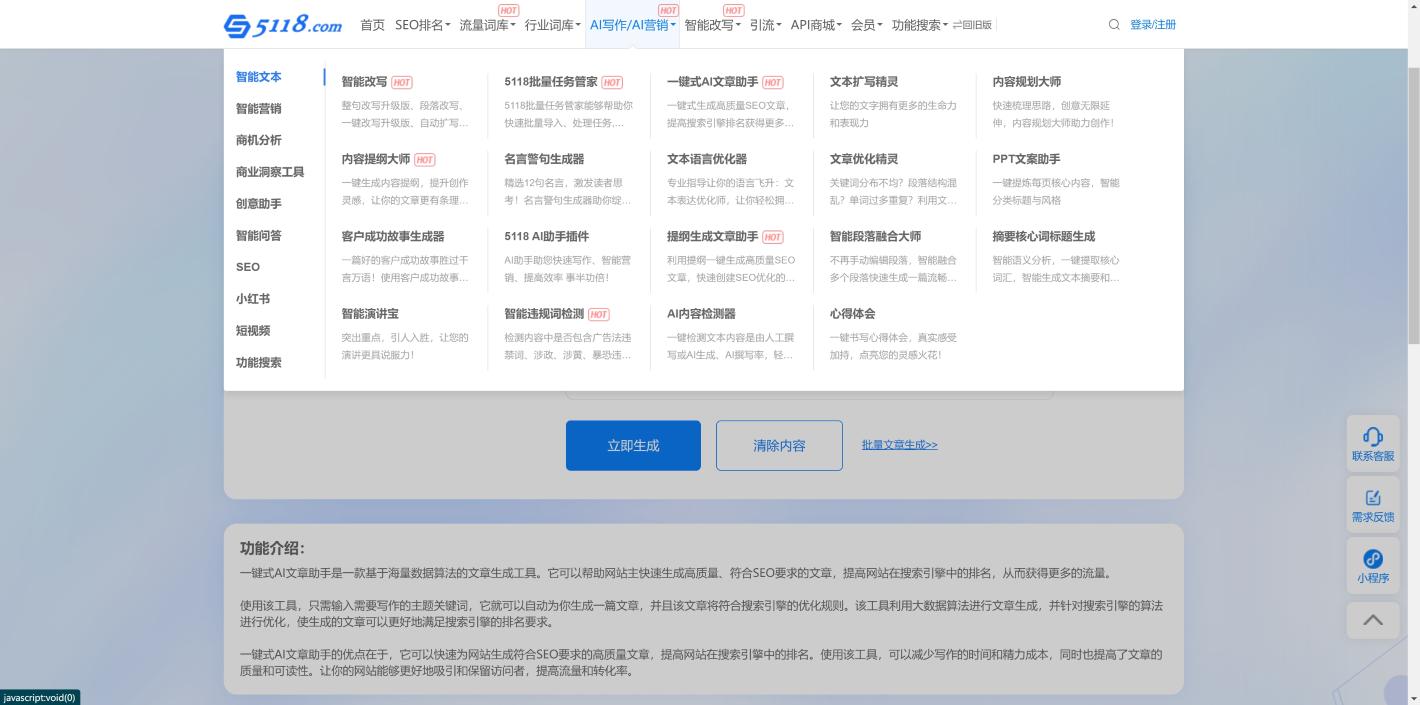
Task: Expand the SEO排名 dropdown
Action: pos(423,25)
